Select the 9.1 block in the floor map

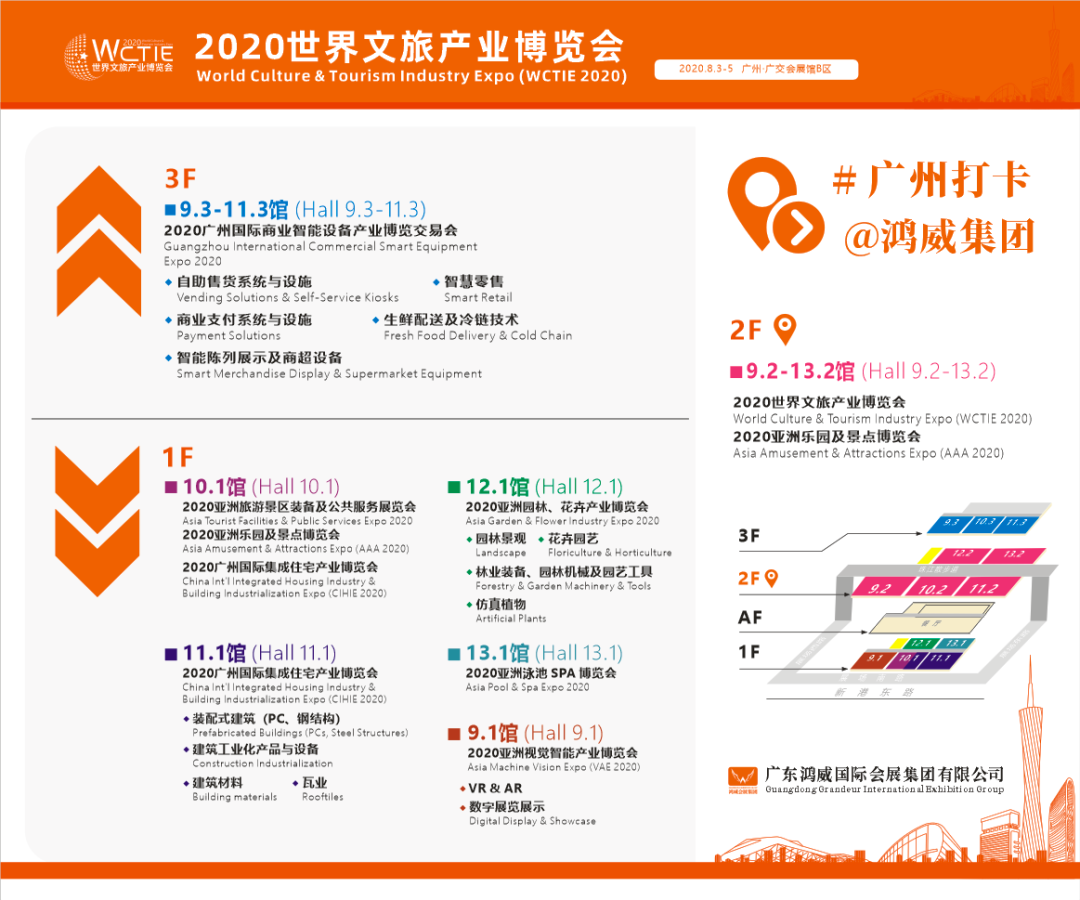pos(873,660)
